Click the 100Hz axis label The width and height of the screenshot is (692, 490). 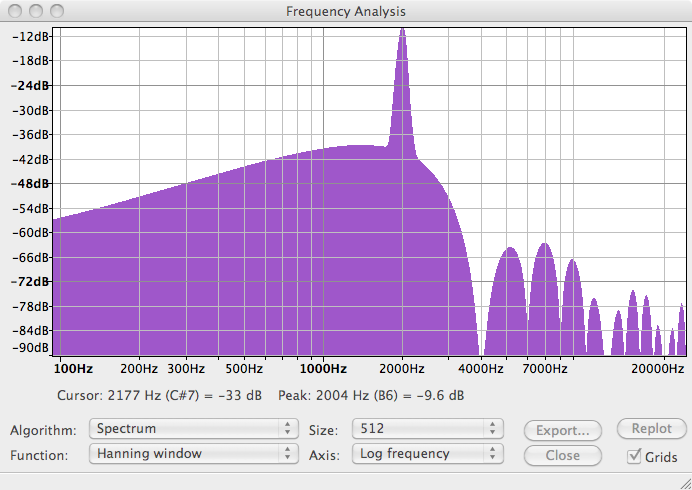(73, 369)
